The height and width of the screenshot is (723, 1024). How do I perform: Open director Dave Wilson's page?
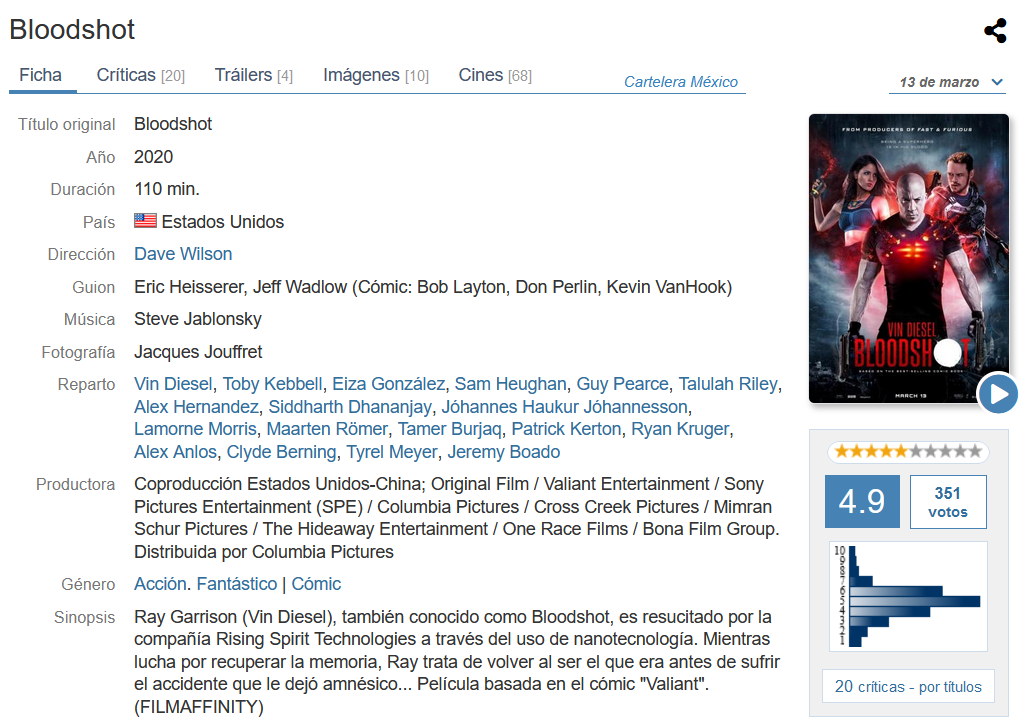coord(183,254)
